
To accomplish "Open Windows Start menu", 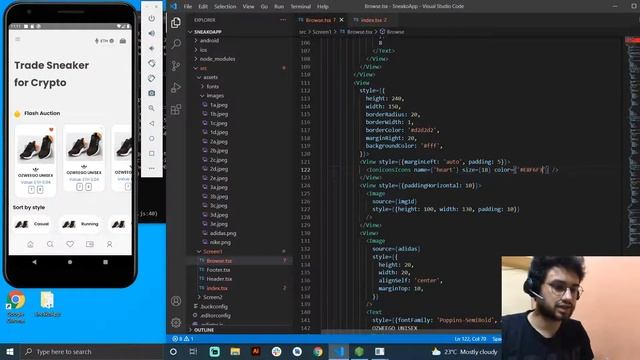I will pyautogui.click(x=10, y=351).
